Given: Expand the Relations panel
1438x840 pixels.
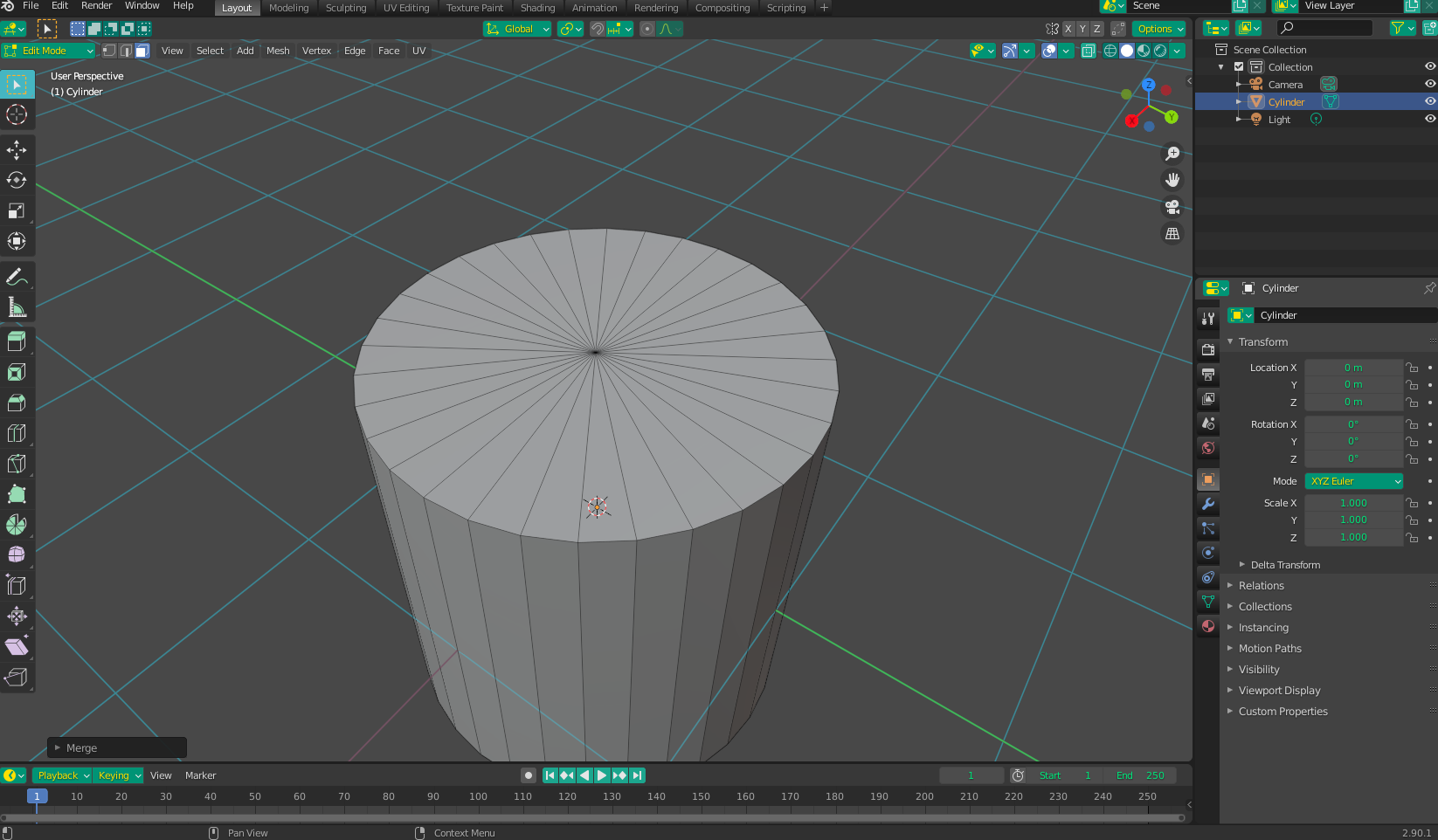Looking at the screenshot, I should [x=1261, y=586].
